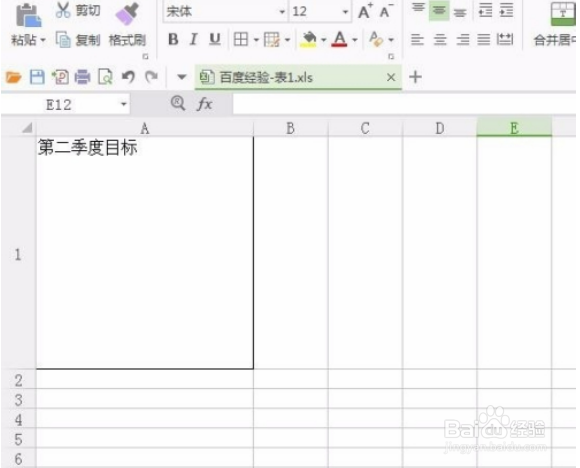580x468 pixels.
Task: Select column A header
Action: (x=145, y=128)
